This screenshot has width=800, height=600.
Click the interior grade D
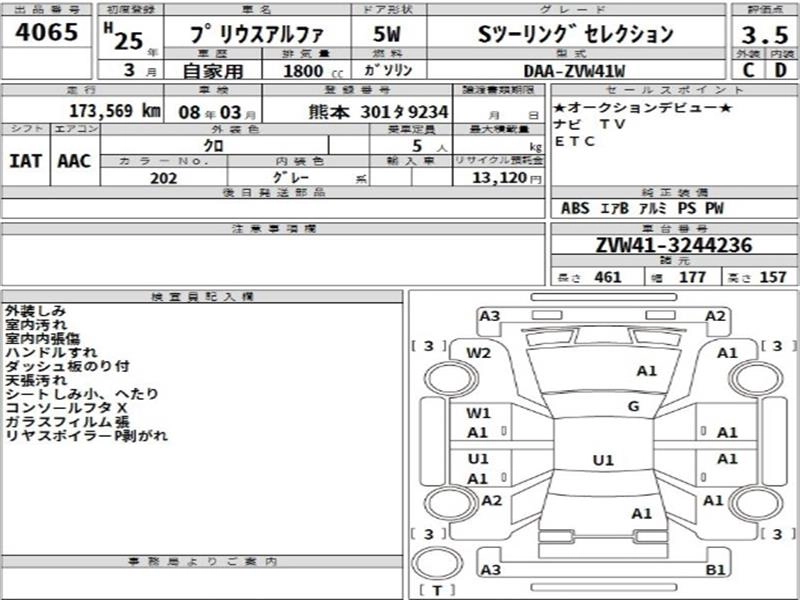pyautogui.click(x=781, y=70)
